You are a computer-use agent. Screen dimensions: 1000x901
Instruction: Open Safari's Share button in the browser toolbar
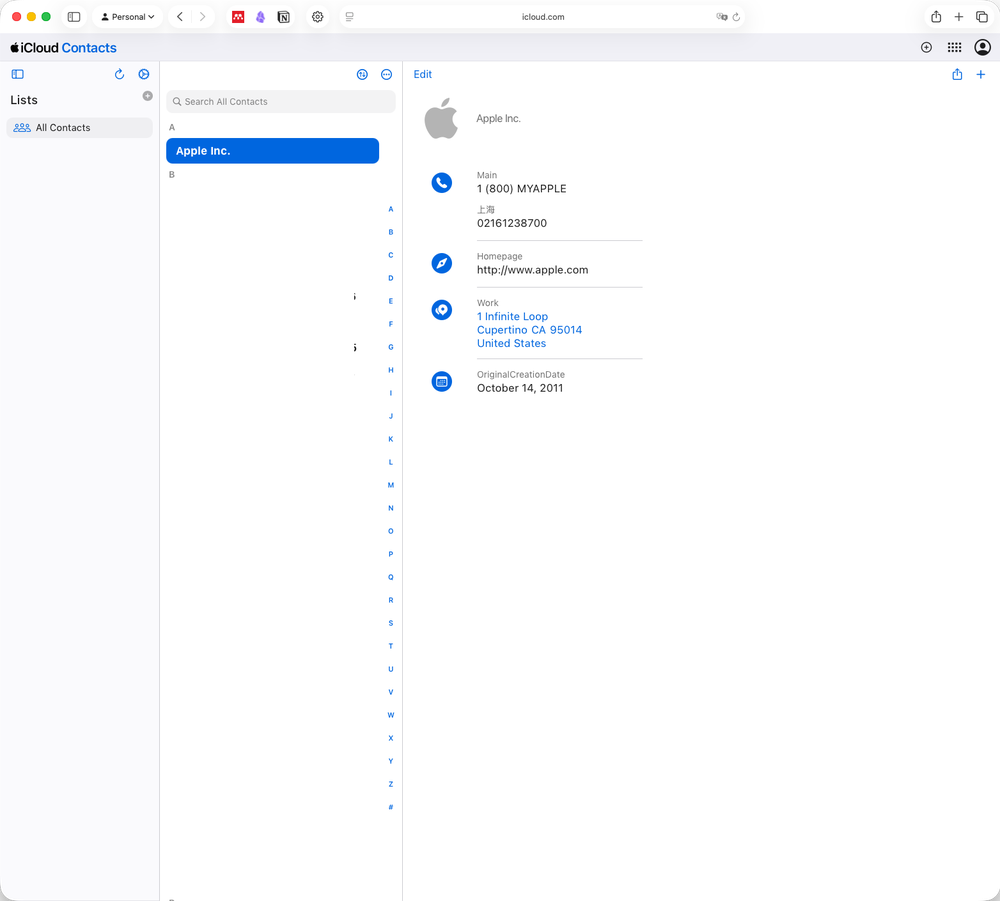point(936,17)
